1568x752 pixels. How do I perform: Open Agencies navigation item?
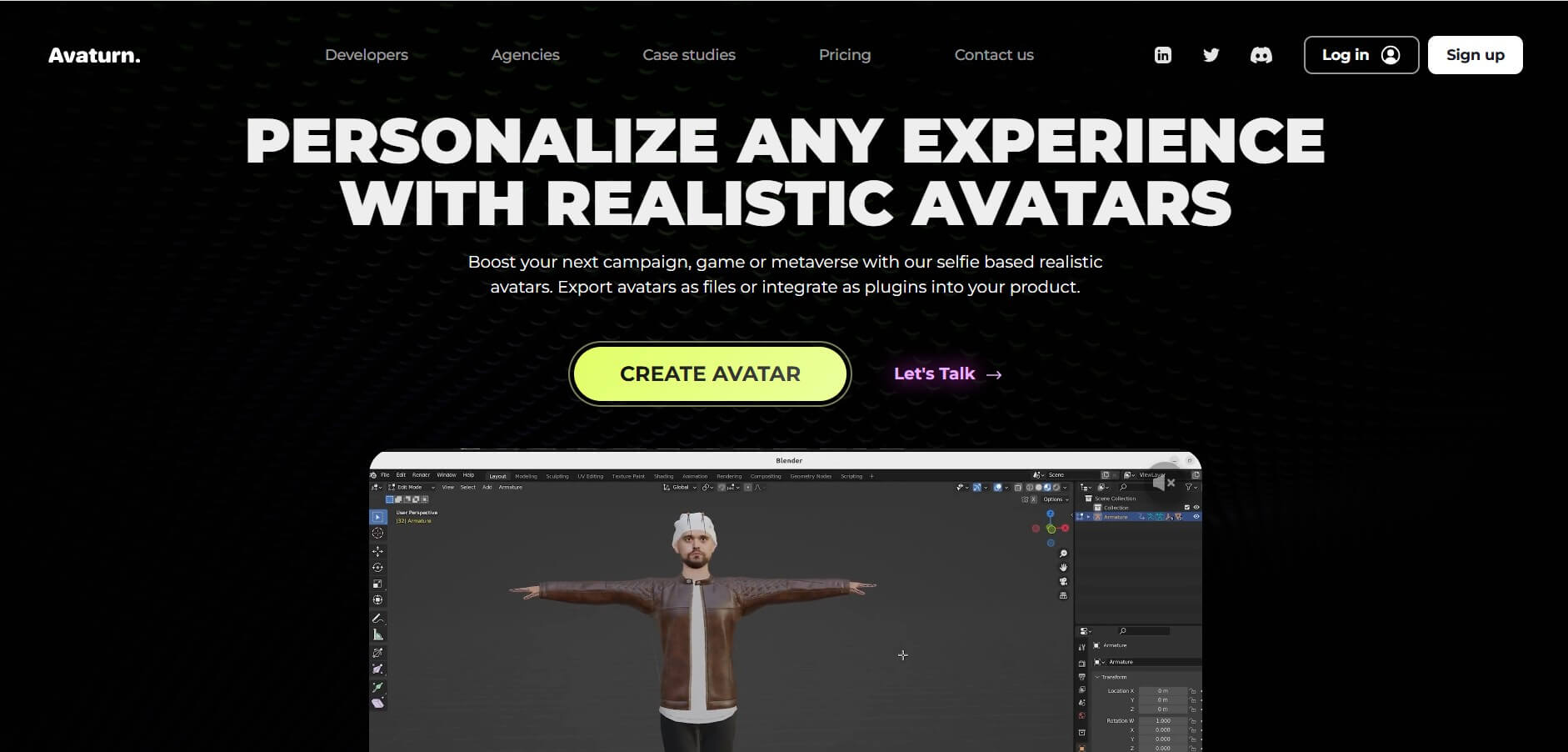(526, 55)
